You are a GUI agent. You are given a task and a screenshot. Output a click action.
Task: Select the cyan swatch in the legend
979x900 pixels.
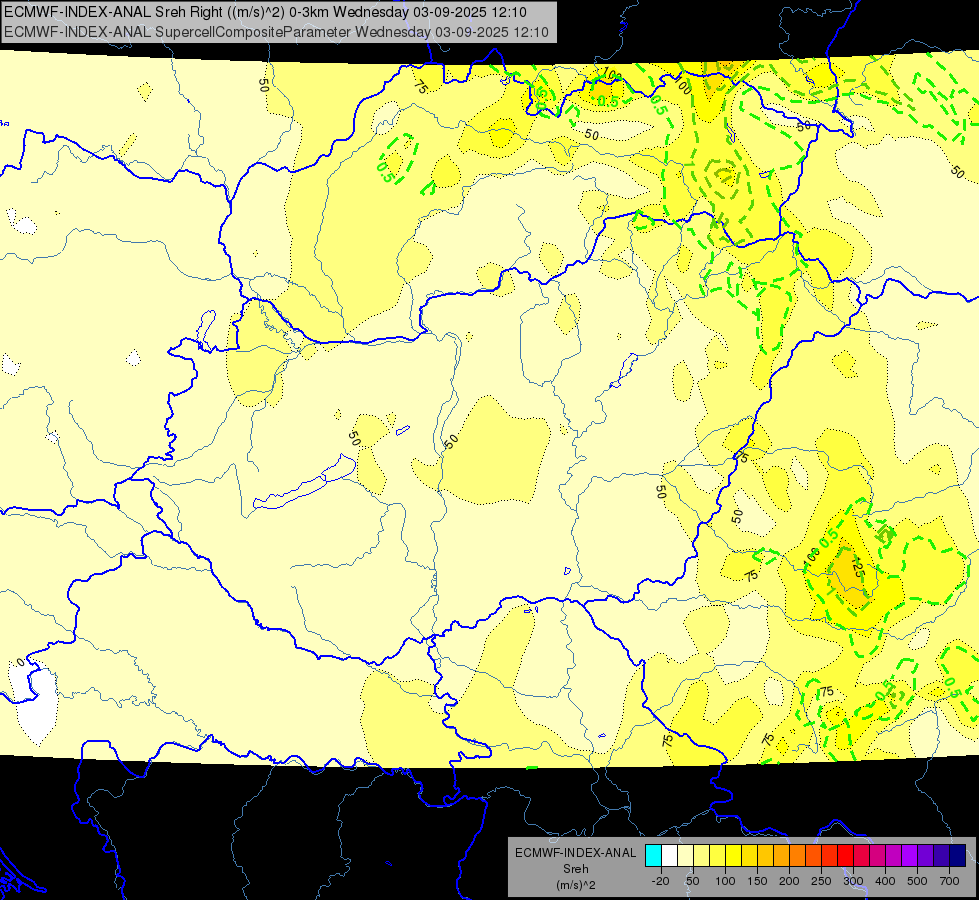(653, 855)
